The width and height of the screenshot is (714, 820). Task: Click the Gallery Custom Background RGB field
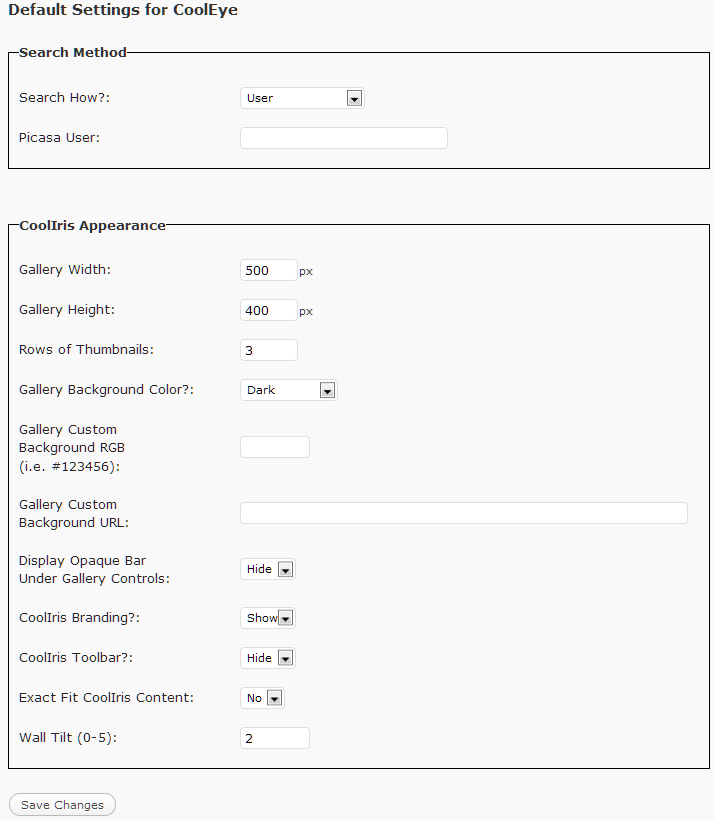click(275, 448)
